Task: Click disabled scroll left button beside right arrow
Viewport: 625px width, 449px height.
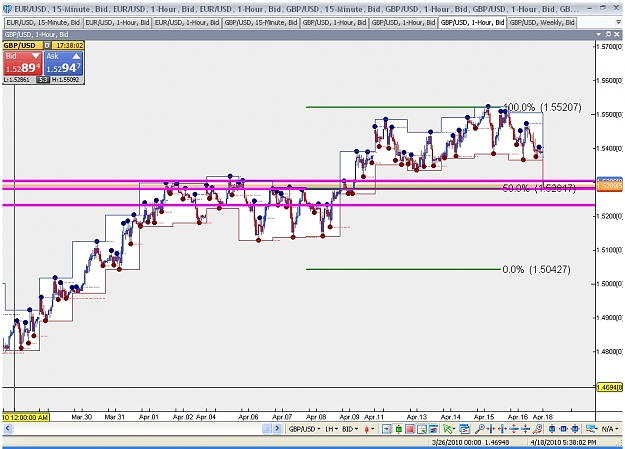Action: [266, 429]
